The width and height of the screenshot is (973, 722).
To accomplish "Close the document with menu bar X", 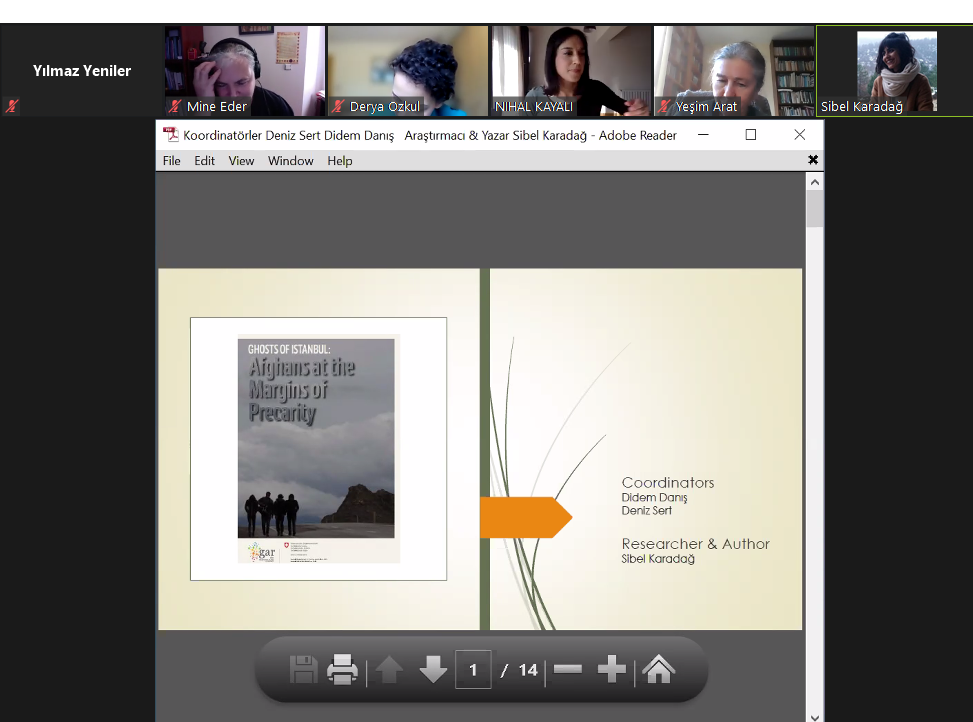I will (813, 160).
